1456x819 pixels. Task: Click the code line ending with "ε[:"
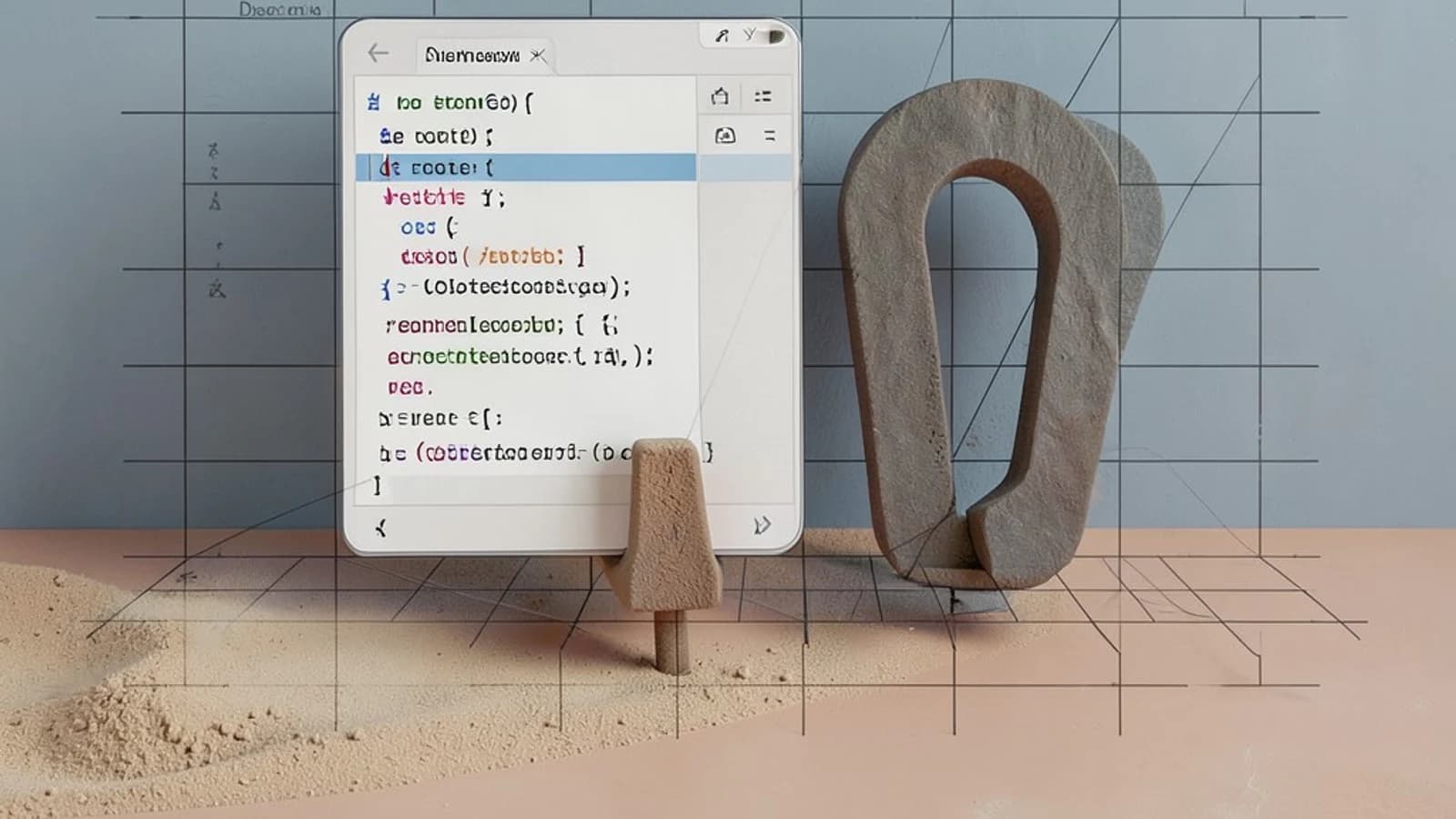[440, 419]
